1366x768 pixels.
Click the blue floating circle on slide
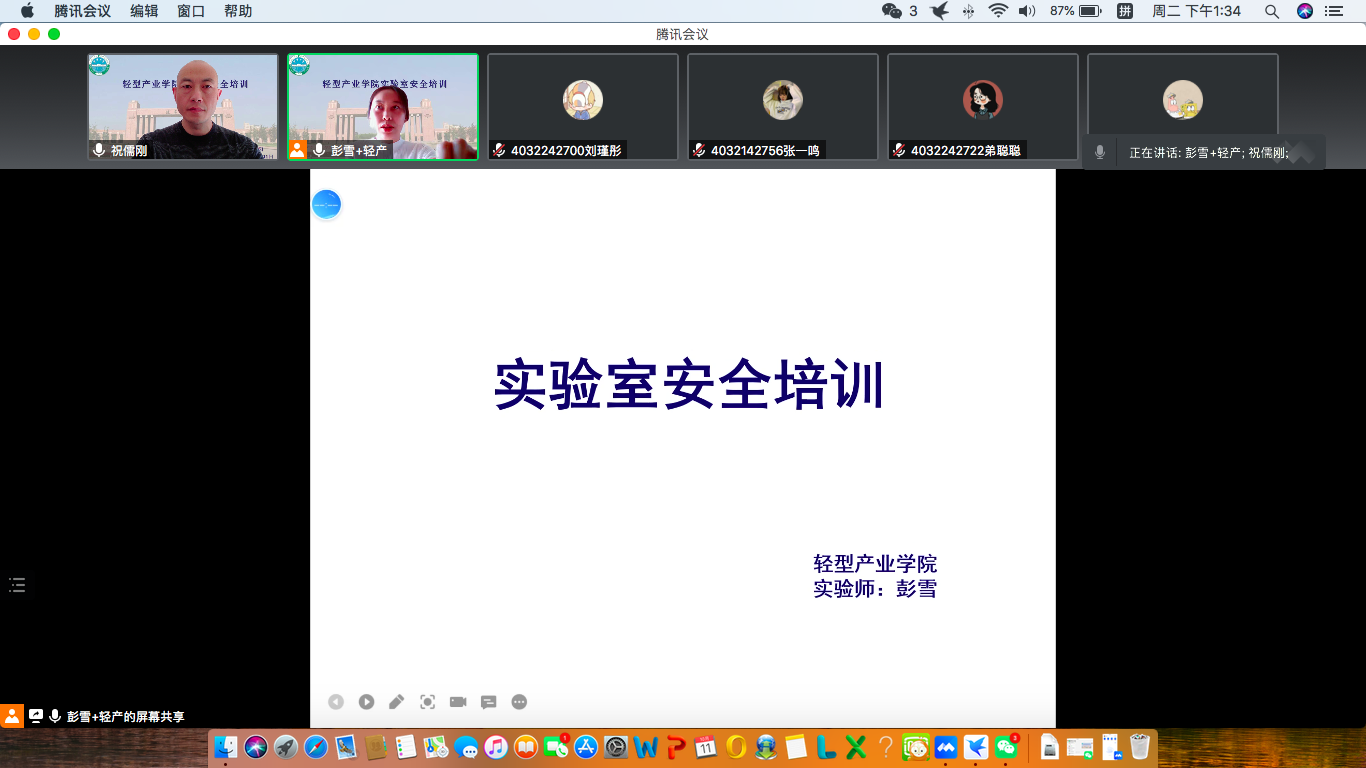pos(327,205)
